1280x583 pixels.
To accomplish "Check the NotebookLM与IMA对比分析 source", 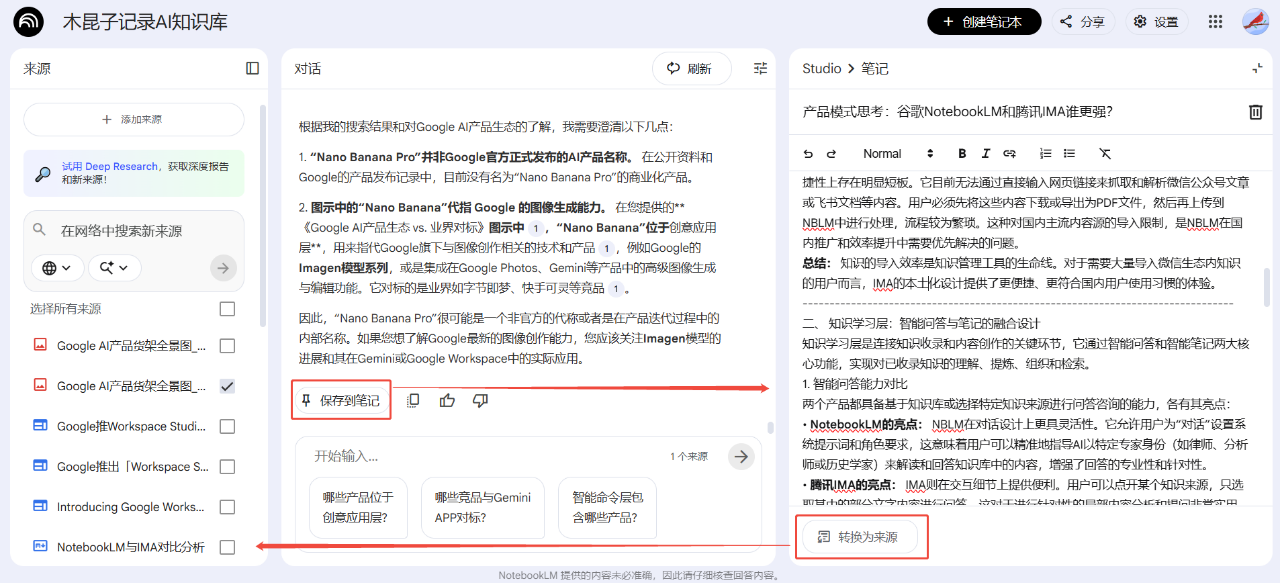I will (227, 547).
